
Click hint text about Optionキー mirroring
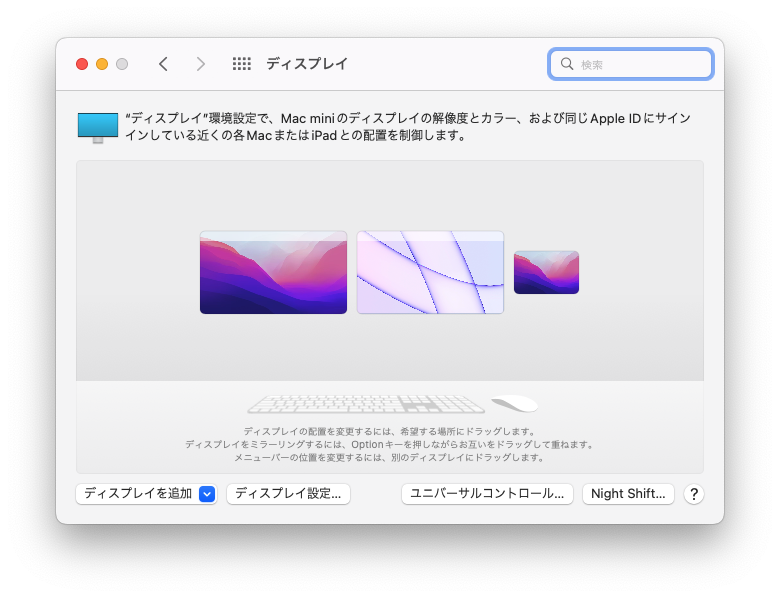point(390,444)
